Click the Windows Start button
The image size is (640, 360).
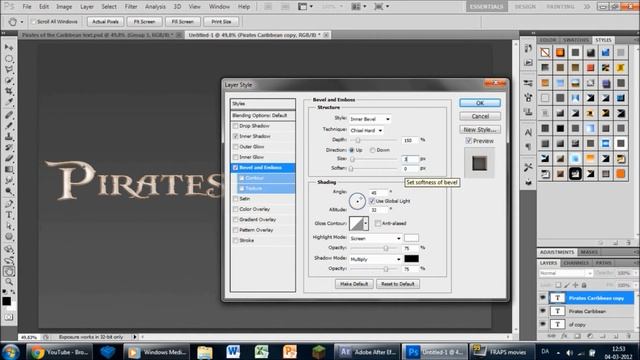point(10,352)
